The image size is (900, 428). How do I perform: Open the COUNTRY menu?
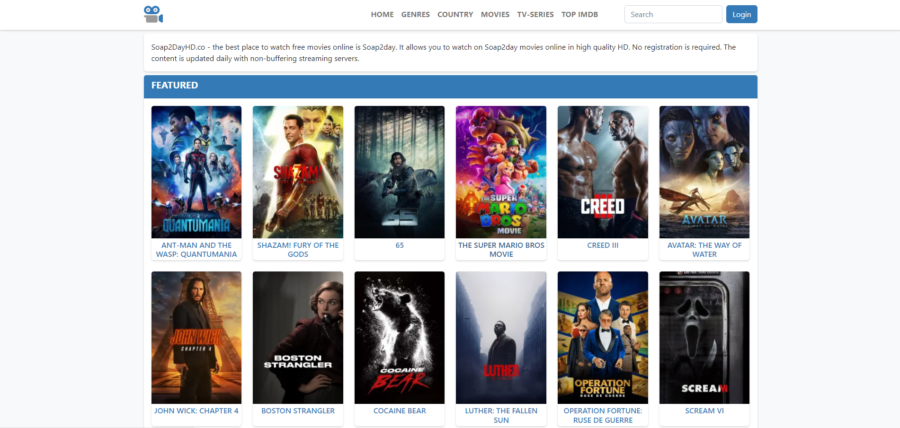coord(455,14)
